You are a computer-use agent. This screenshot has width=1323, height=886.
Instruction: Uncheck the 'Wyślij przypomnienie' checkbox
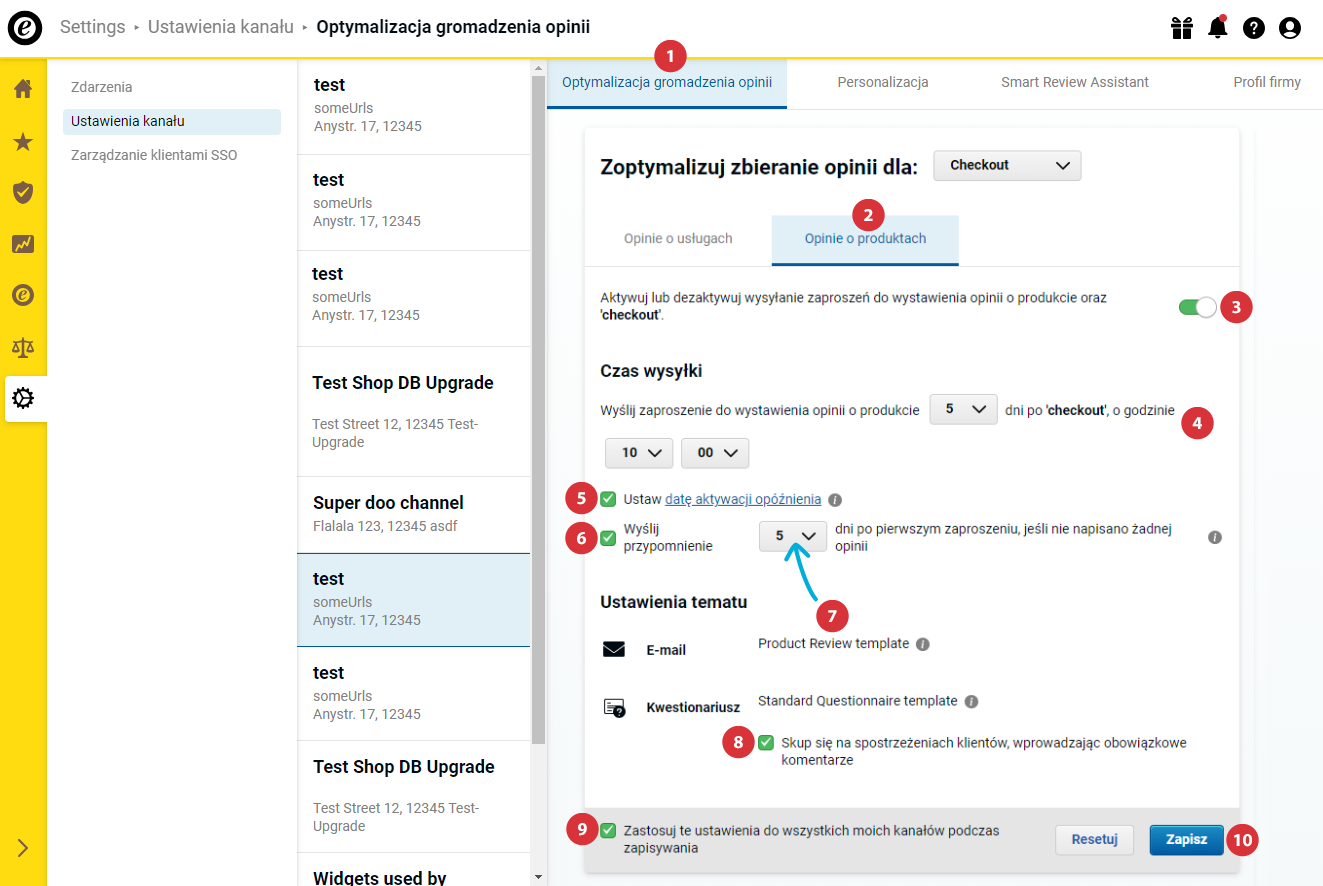point(608,538)
